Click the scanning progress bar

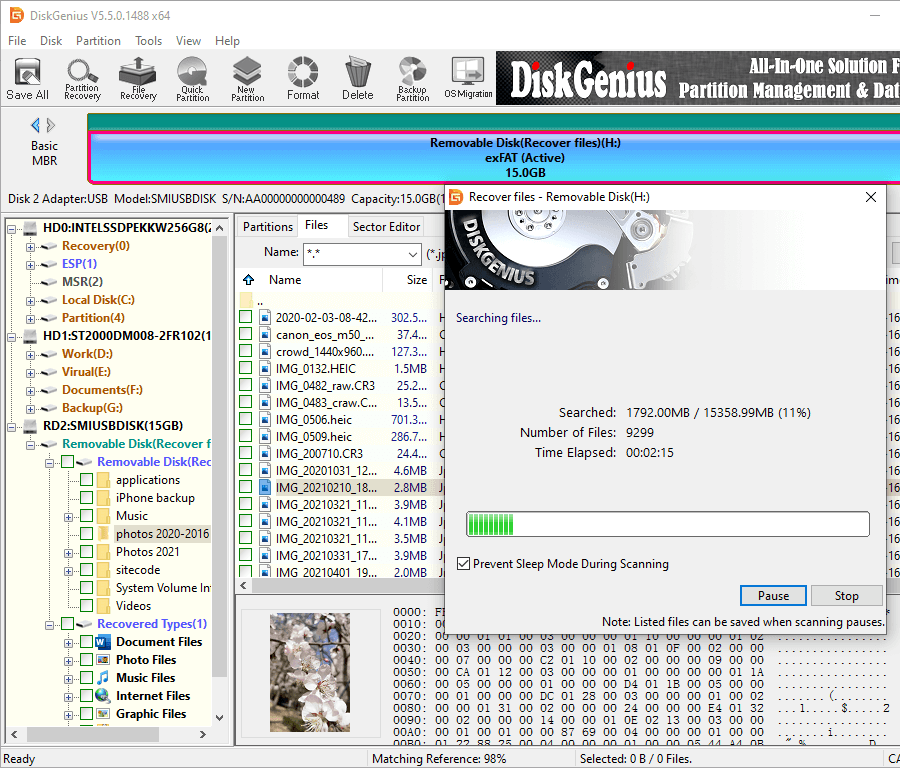[667, 524]
